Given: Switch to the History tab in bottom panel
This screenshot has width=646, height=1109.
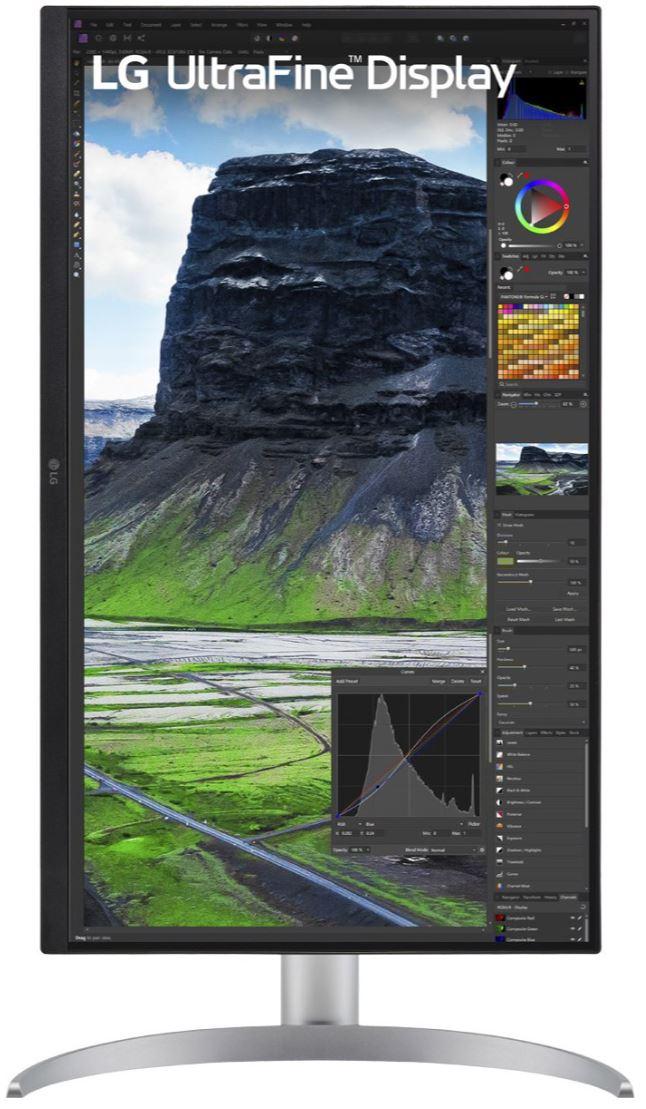Looking at the screenshot, I should point(550,898).
